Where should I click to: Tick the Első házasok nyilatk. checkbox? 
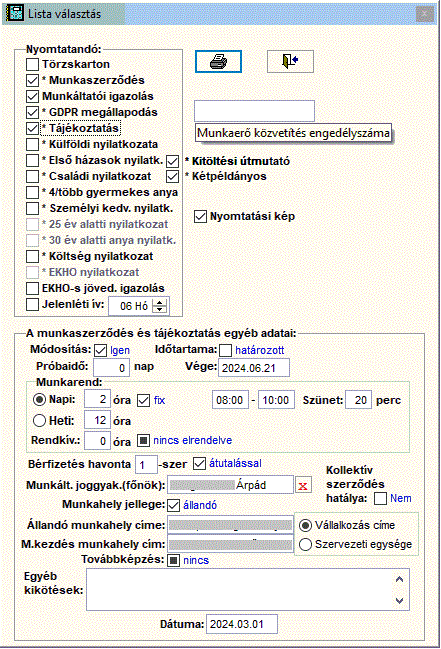32,160
